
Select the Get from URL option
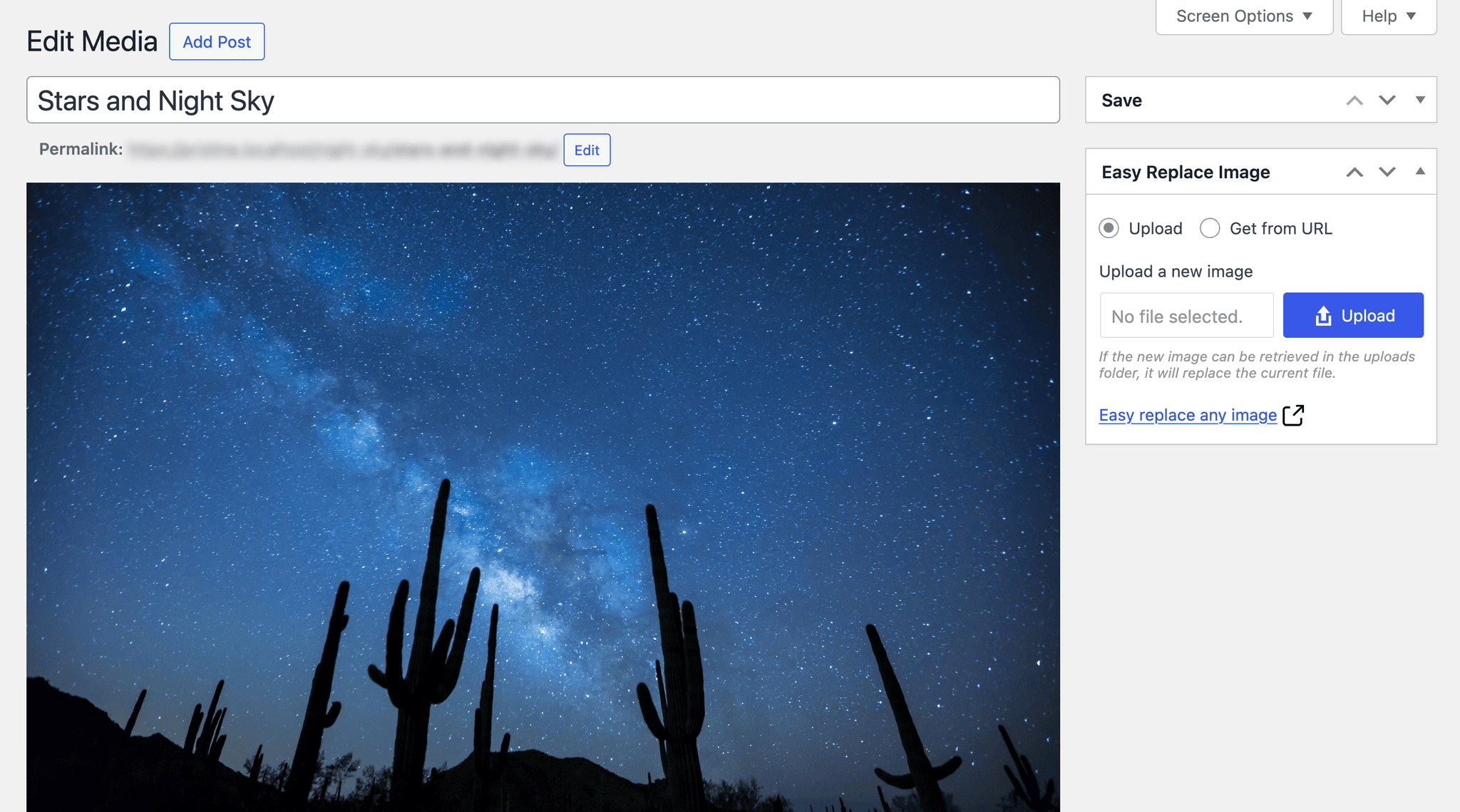coord(1210,228)
